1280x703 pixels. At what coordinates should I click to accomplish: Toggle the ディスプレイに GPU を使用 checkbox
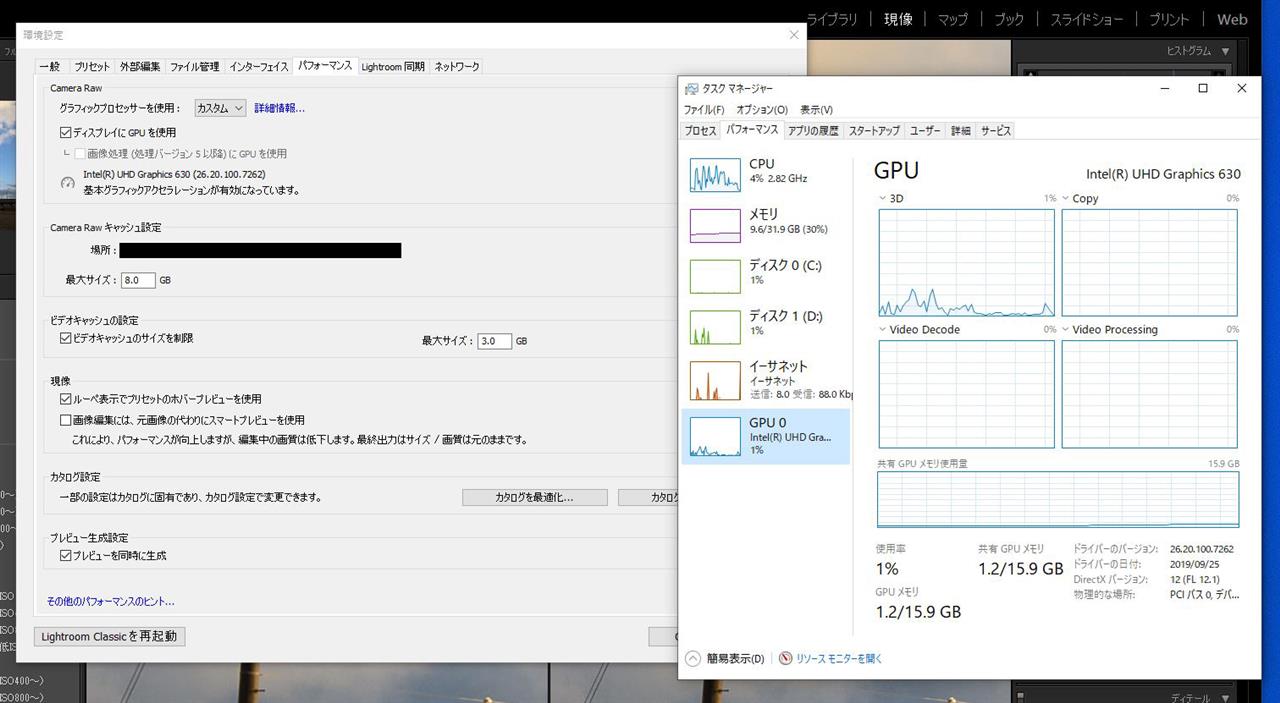coord(66,132)
